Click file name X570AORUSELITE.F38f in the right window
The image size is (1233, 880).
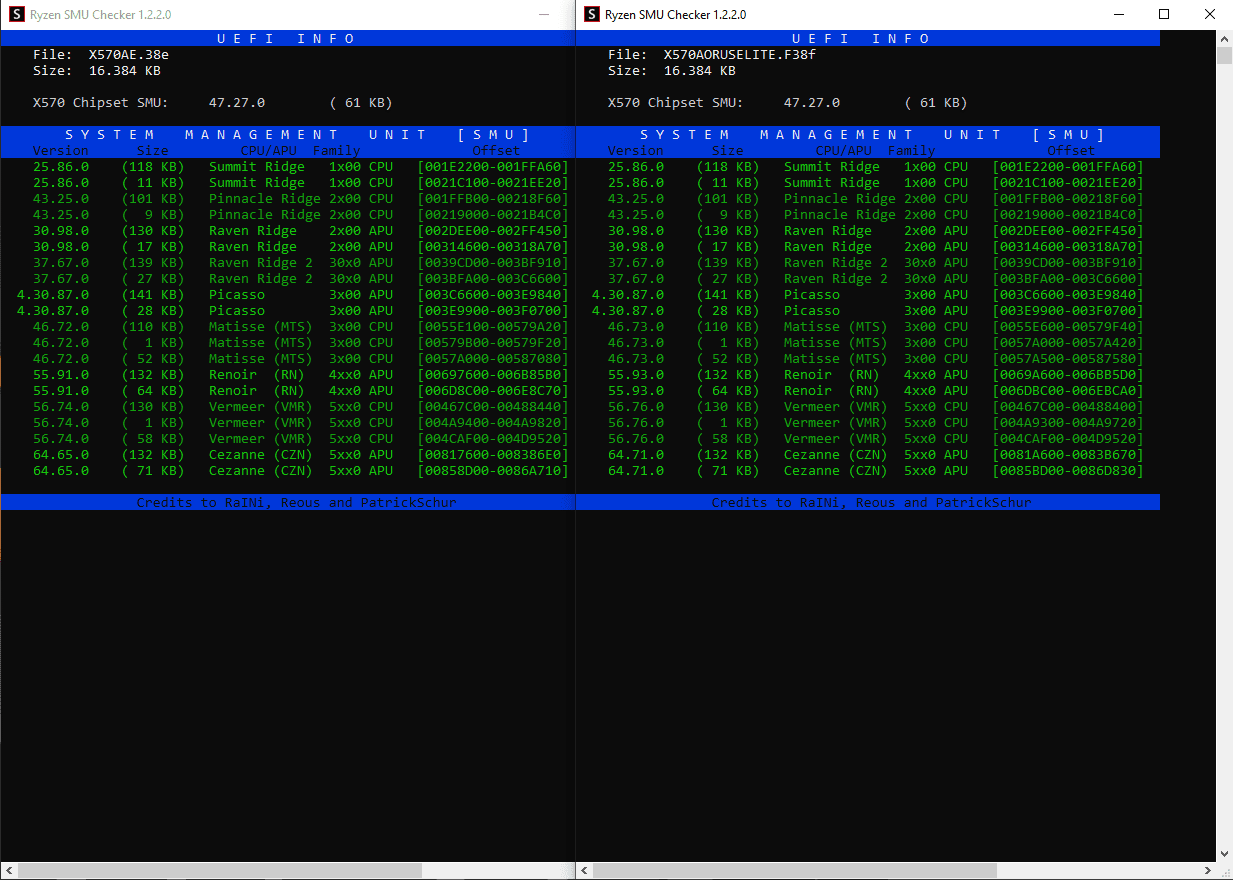740,55
